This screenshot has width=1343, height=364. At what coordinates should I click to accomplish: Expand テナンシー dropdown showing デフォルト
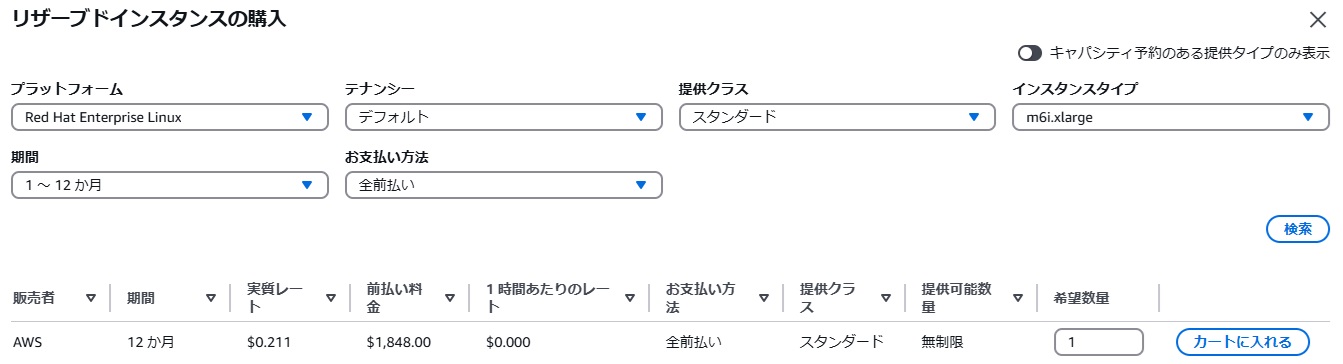503,117
